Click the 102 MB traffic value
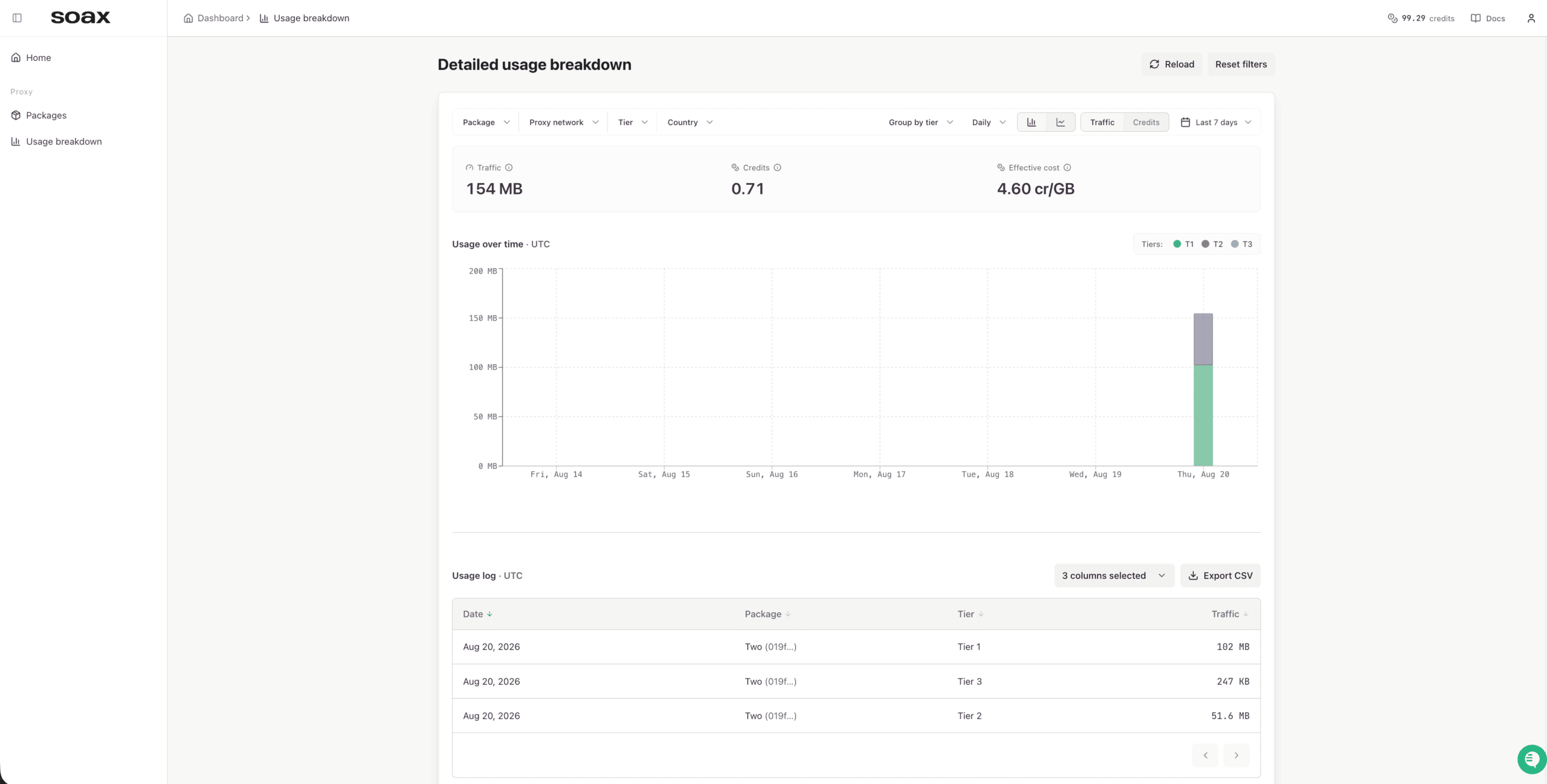Viewport: 1547px width, 784px height. coord(1233,646)
